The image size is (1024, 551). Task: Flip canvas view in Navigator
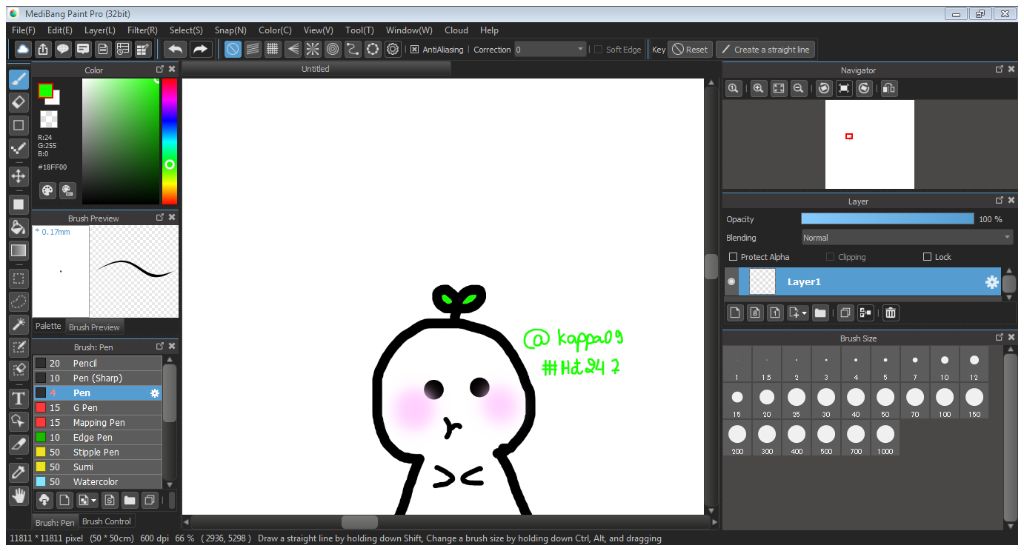888,88
